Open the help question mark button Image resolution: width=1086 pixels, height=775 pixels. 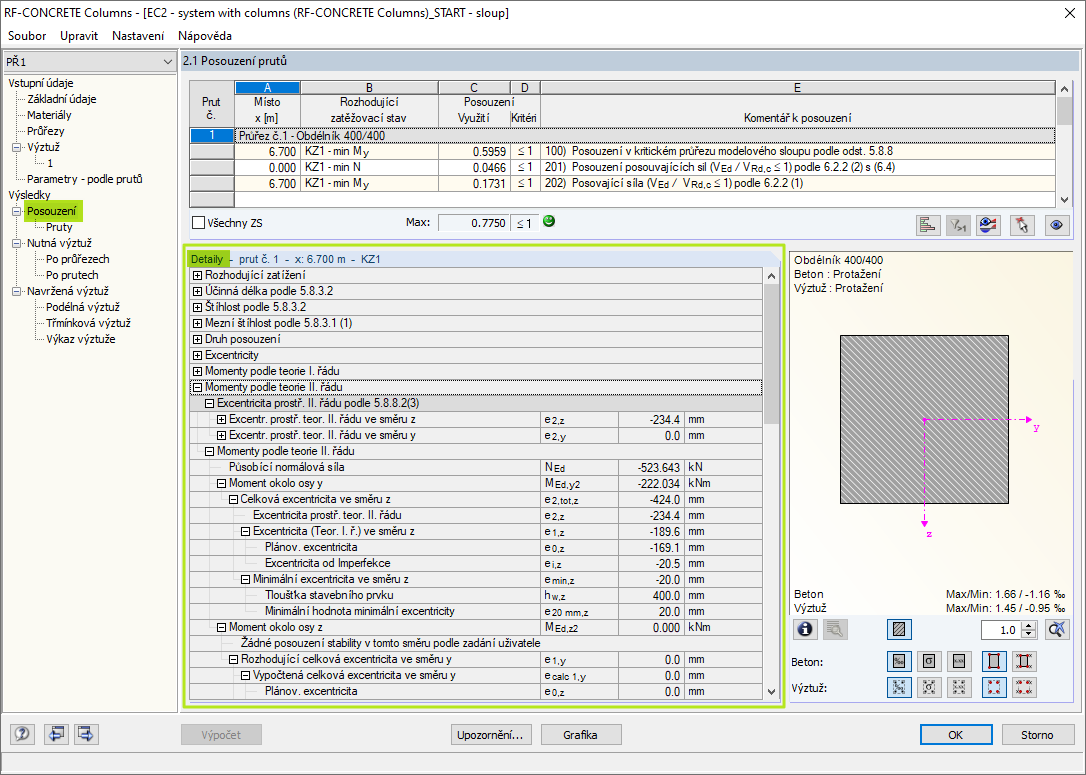pyautogui.click(x=22, y=733)
